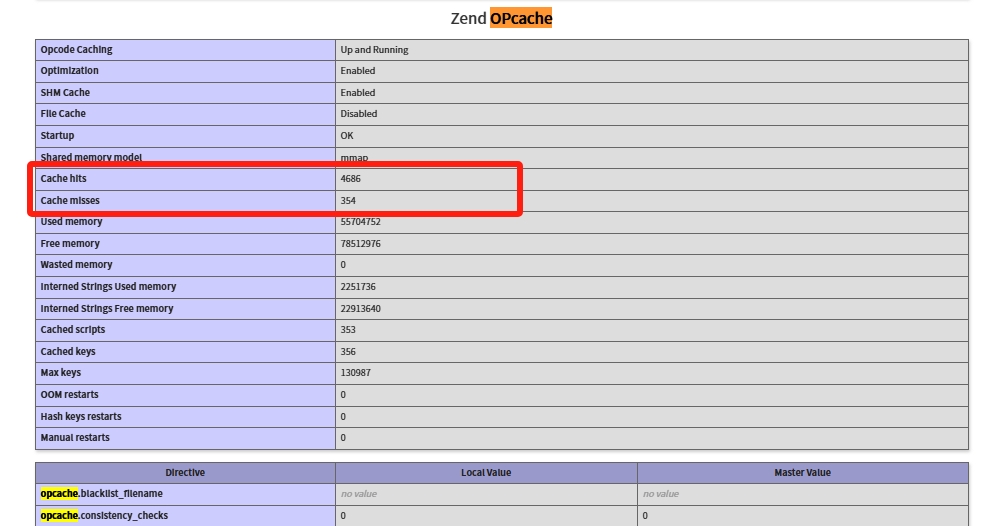Image resolution: width=1000 pixels, height=526 pixels.
Task: Click the 'Master Value' column header
Action: (x=802, y=472)
